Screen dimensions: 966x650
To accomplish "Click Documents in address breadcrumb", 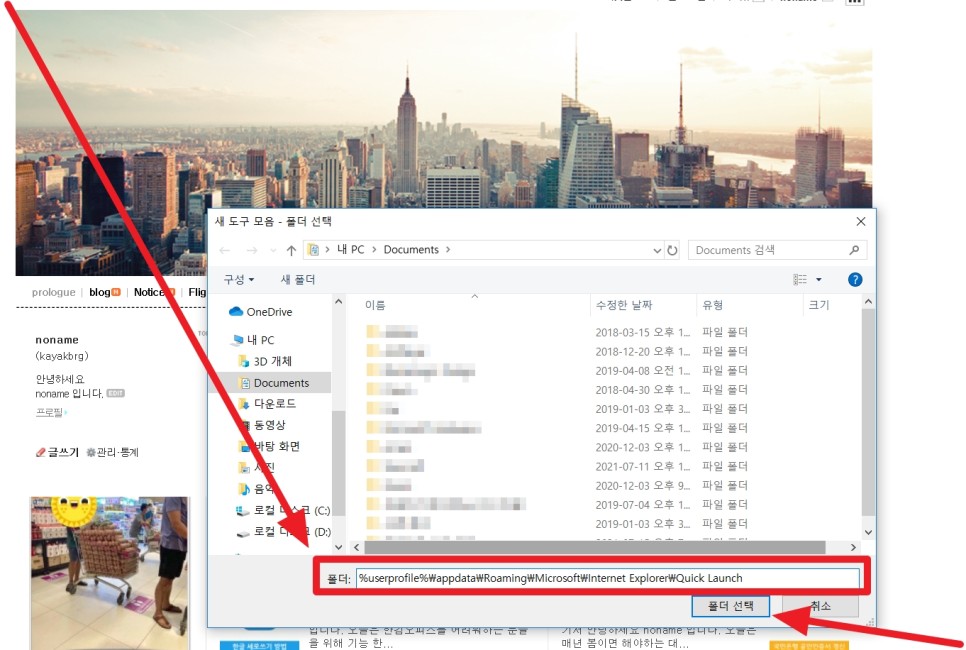I will pyautogui.click(x=411, y=250).
